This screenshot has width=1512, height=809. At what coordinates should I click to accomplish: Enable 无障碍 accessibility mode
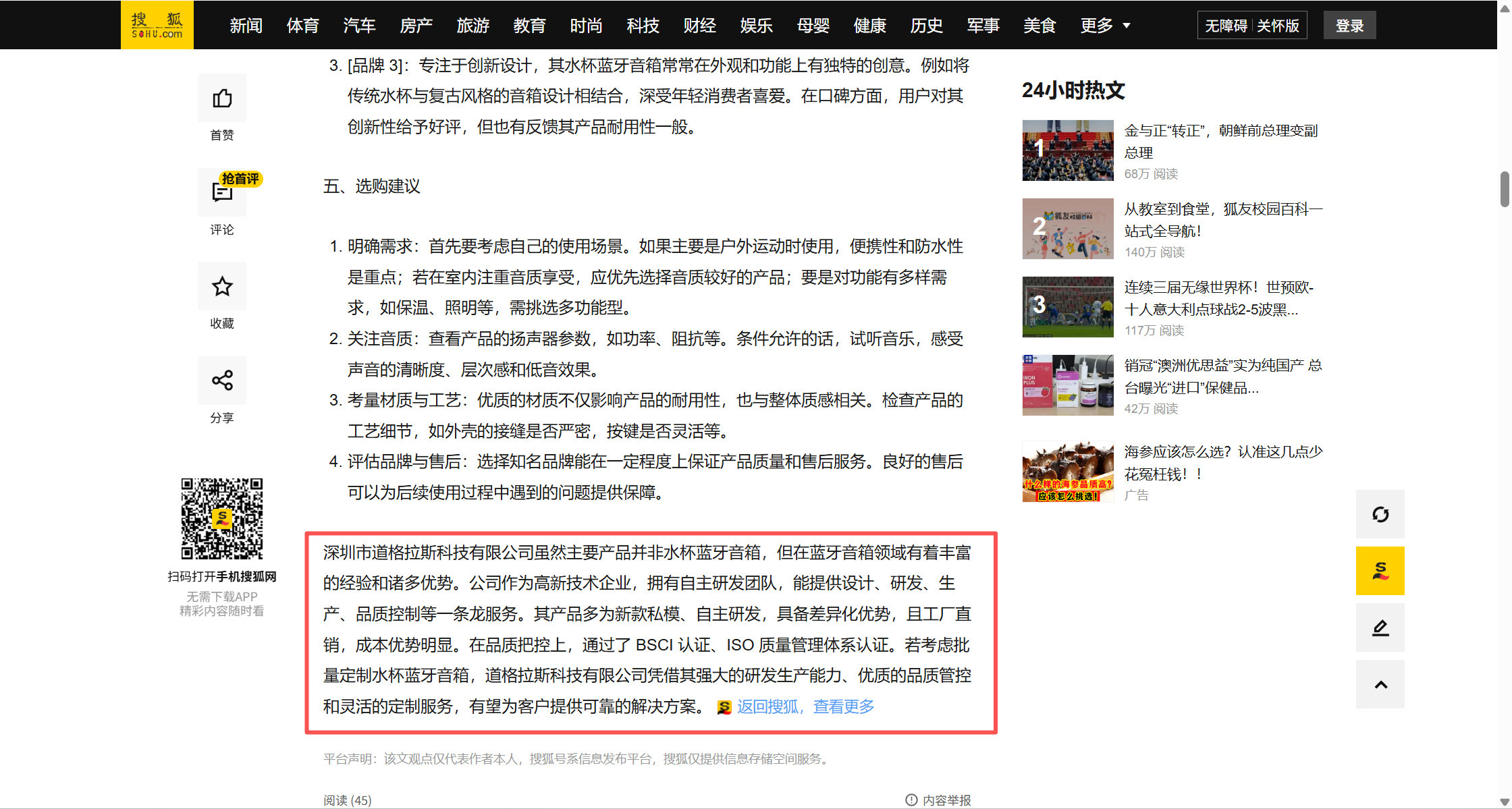click(x=1226, y=26)
